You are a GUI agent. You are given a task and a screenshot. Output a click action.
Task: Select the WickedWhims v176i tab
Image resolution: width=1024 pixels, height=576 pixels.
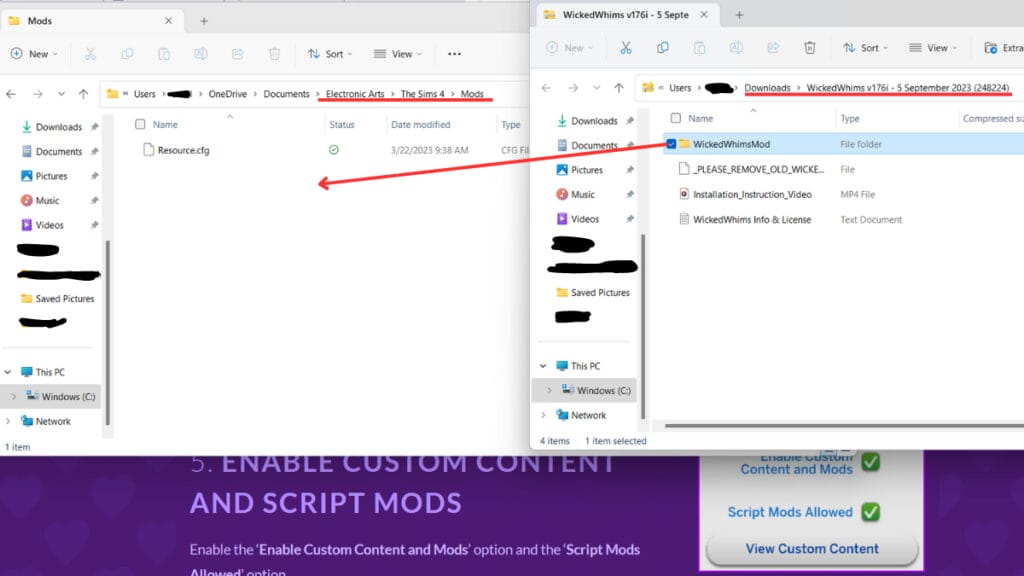(x=625, y=14)
